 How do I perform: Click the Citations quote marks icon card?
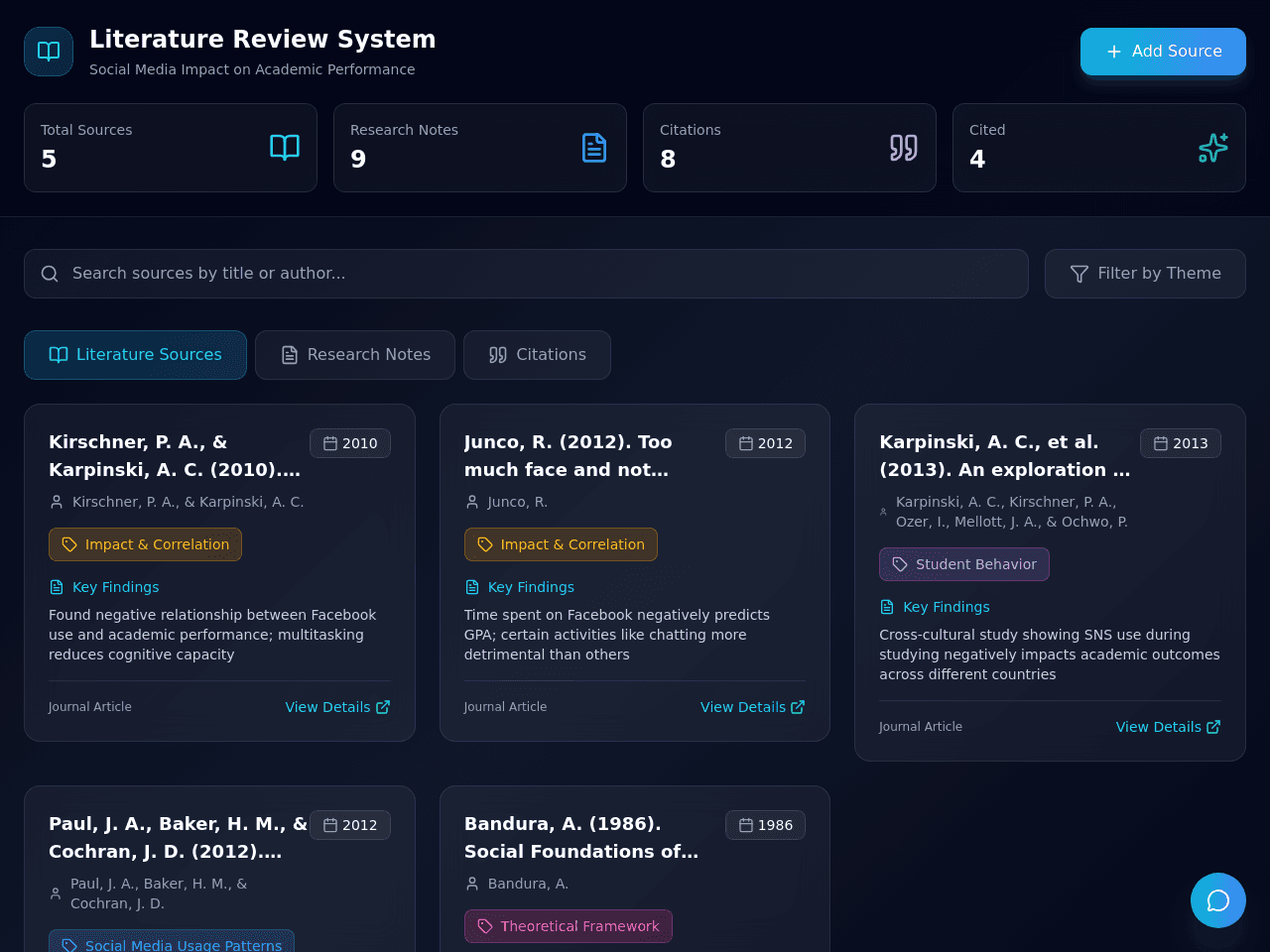point(904,148)
